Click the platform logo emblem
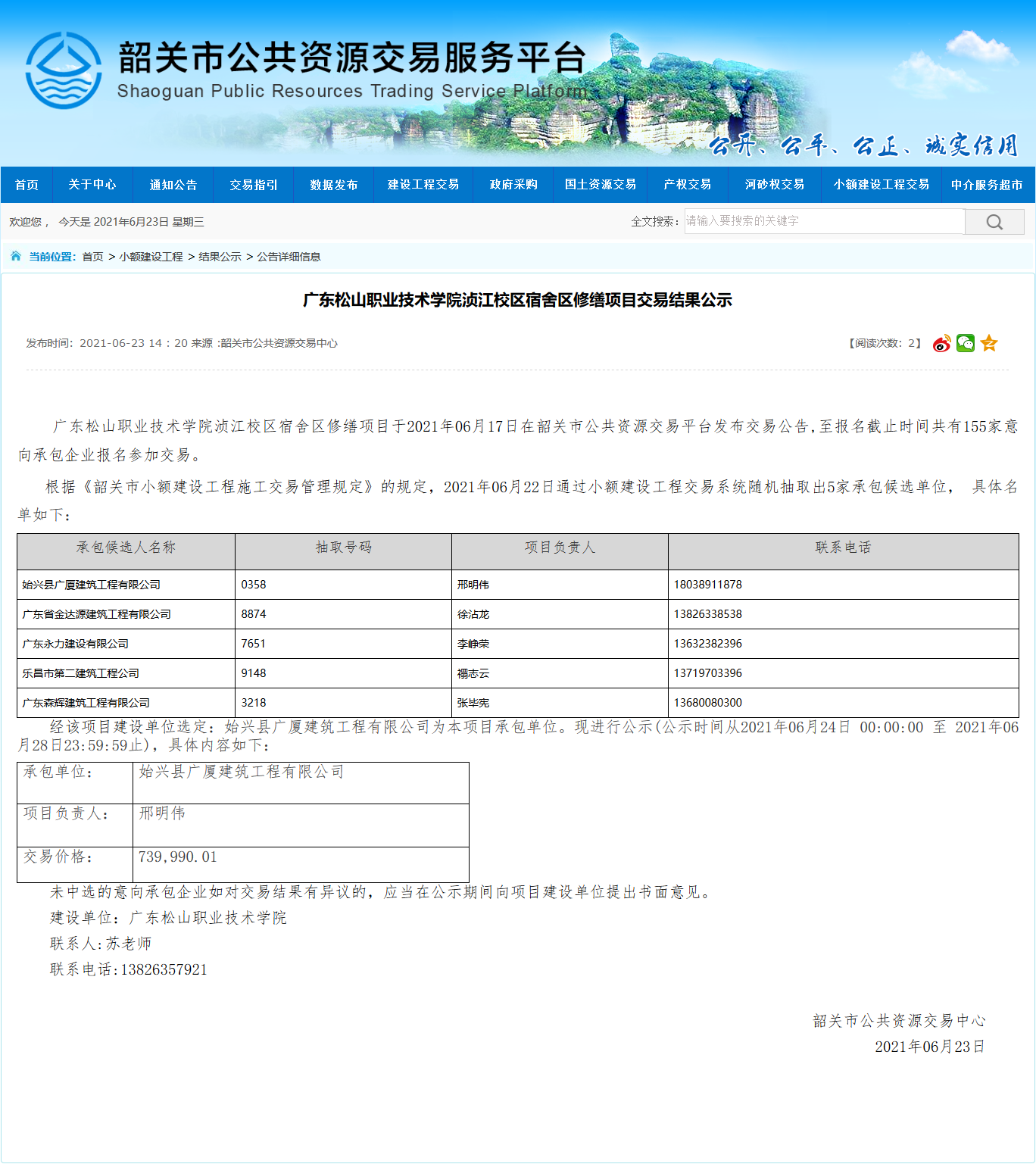This screenshot has height=1164, width=1036. pyautogui.click(x=64, y=70)
